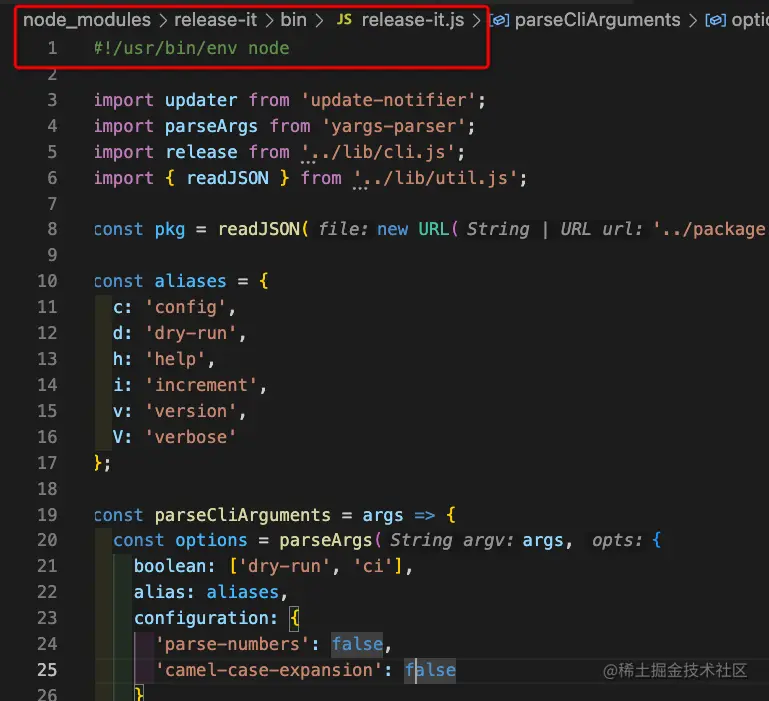Click 'updater' import identifier
The image size is (769, 701).
point(201,100)
